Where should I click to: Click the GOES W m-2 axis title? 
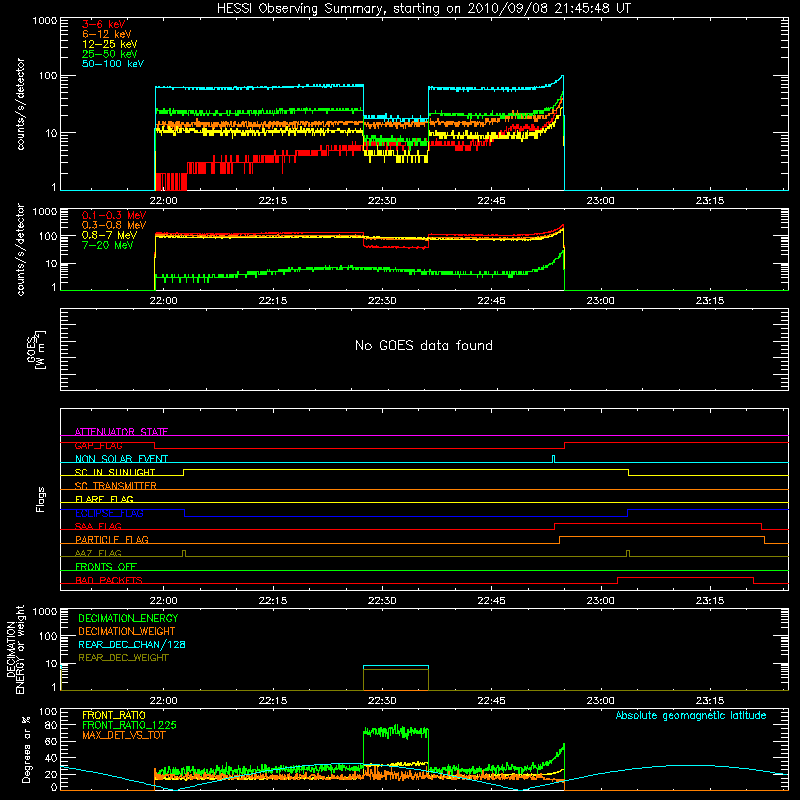point(36,349)
